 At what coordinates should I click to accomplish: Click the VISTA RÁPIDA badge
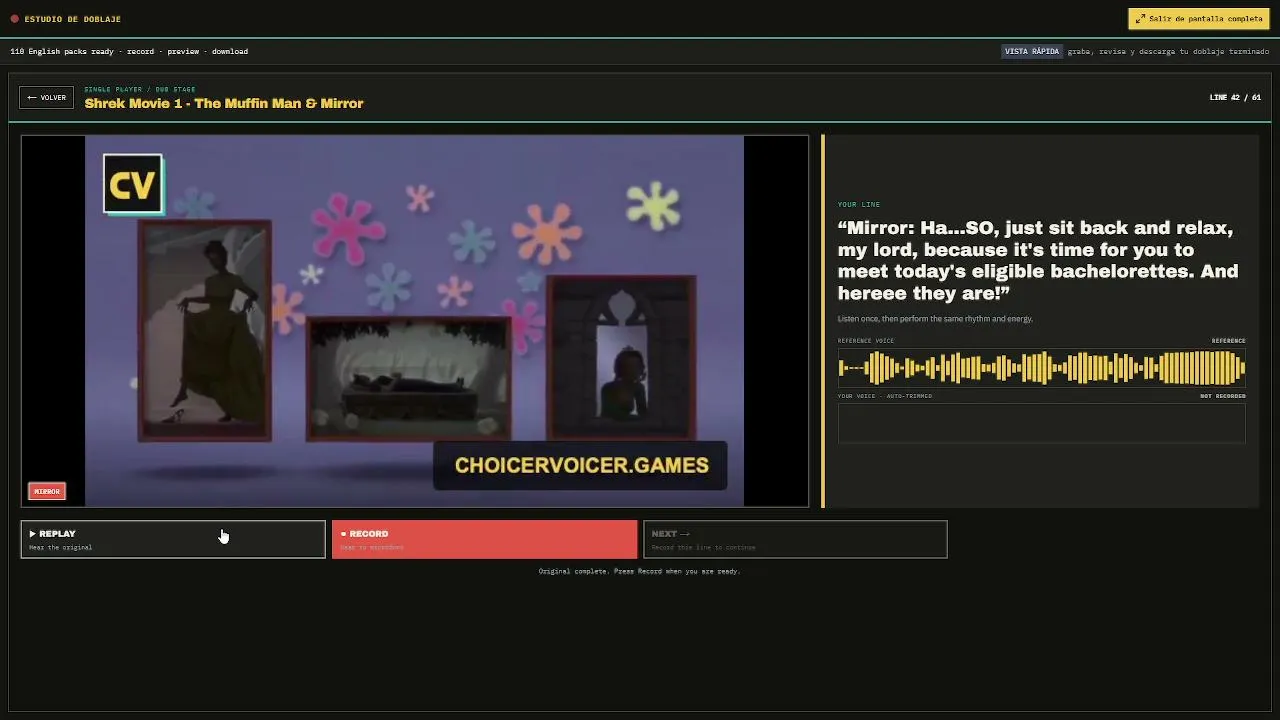(1032, 51)
